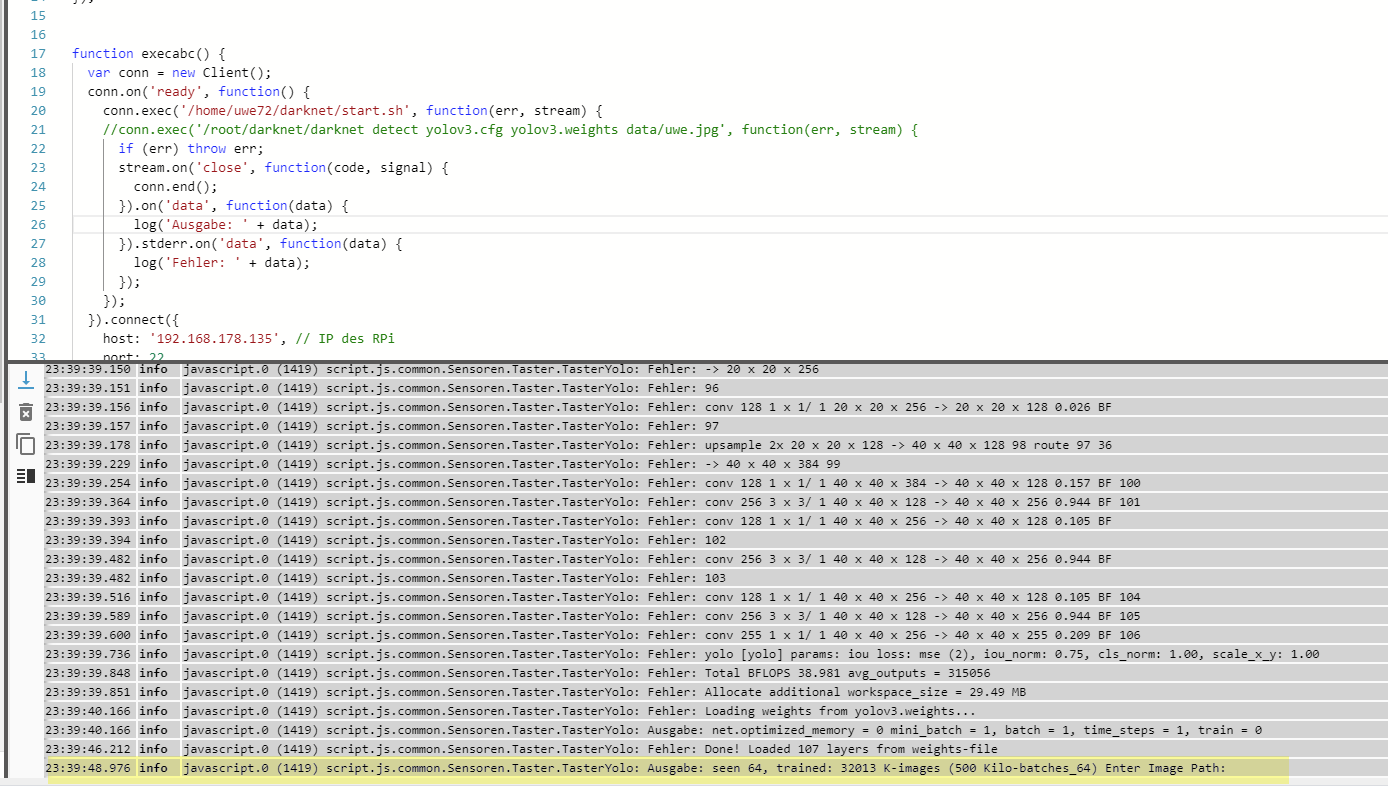The width and height of the screenshot is (1388, 804).
Task: Click timestamp 23:39:39.851 in the log
Action: click(88, 692)
